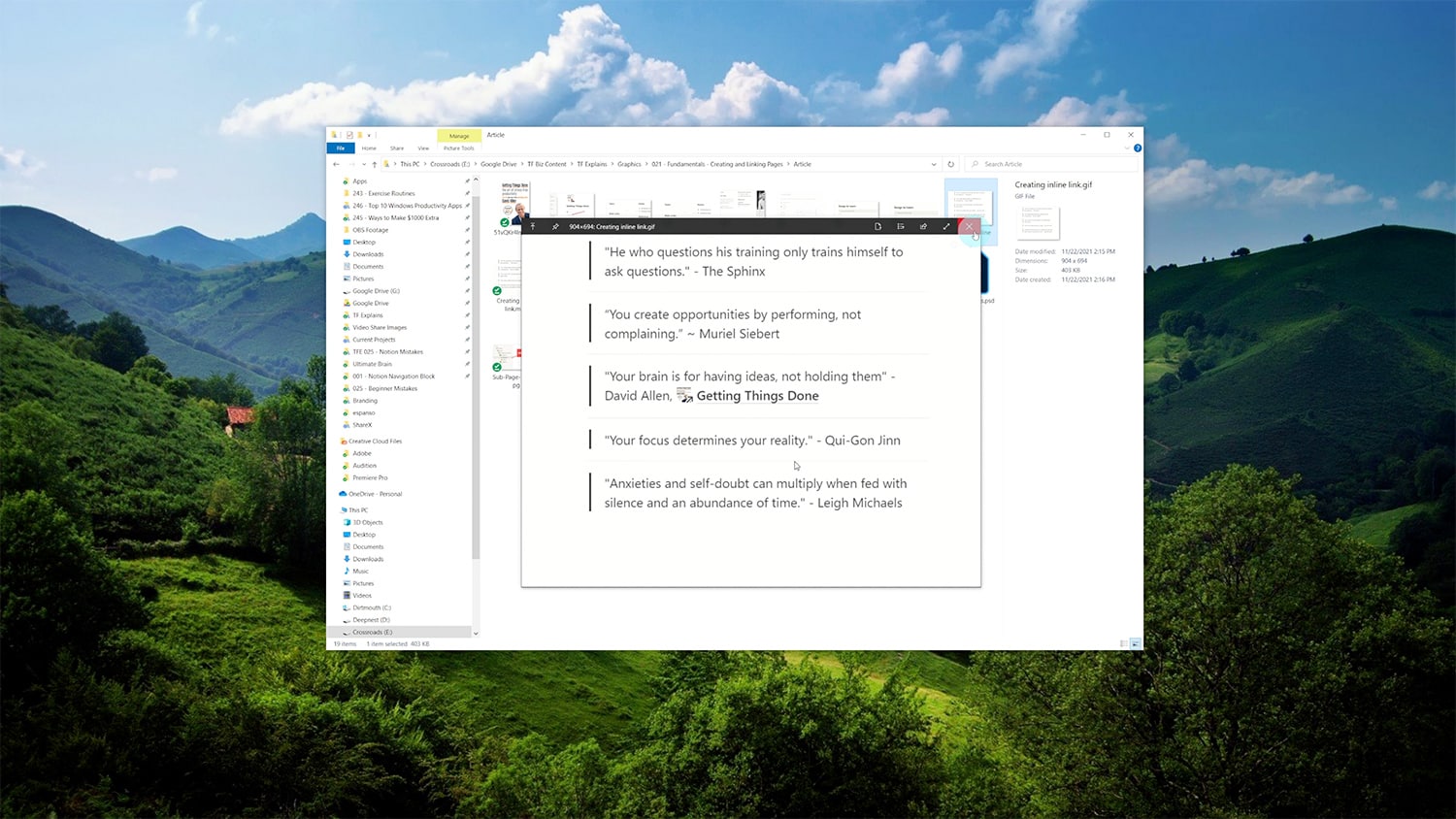Go back to the previous folder

coord(336,164)
